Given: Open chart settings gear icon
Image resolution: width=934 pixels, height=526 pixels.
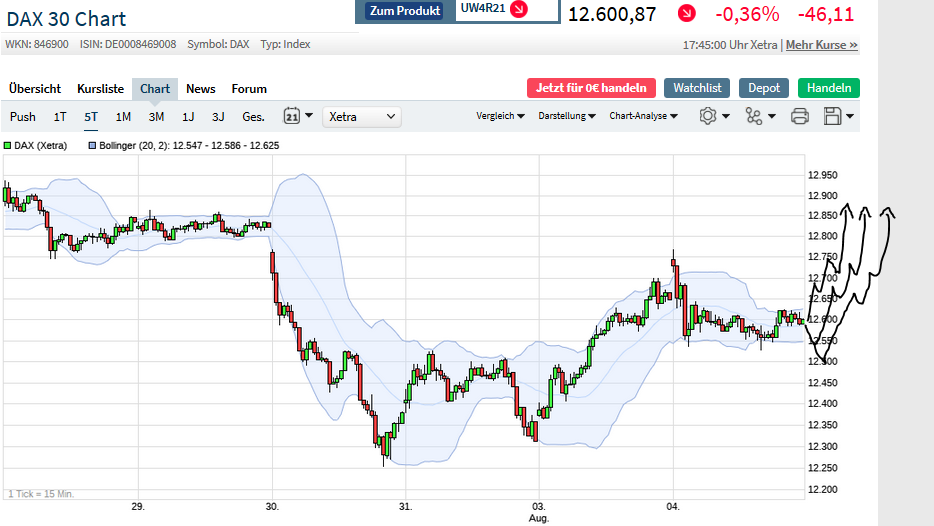Looking at the screenshot, I should click(x=708, y=116).
